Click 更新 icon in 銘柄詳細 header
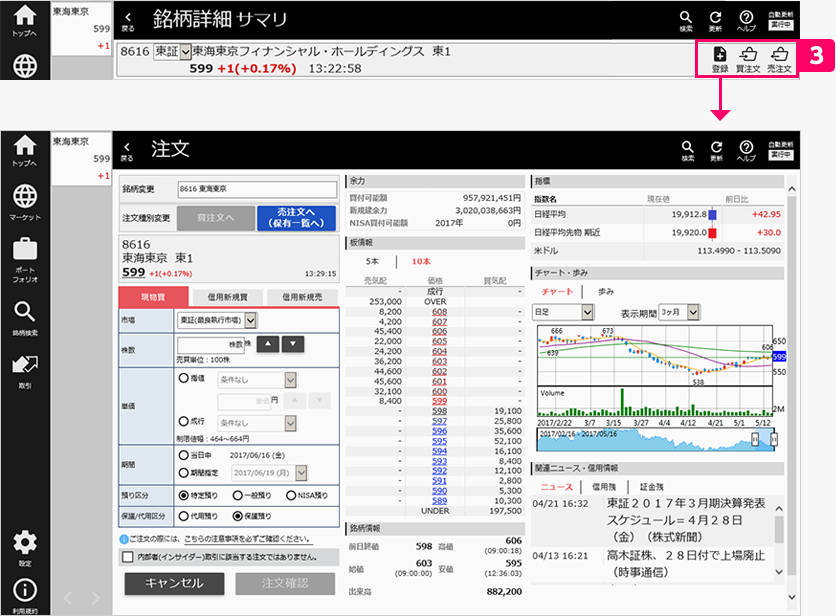This screenshot has height=616, width=836. coord(716,21)
